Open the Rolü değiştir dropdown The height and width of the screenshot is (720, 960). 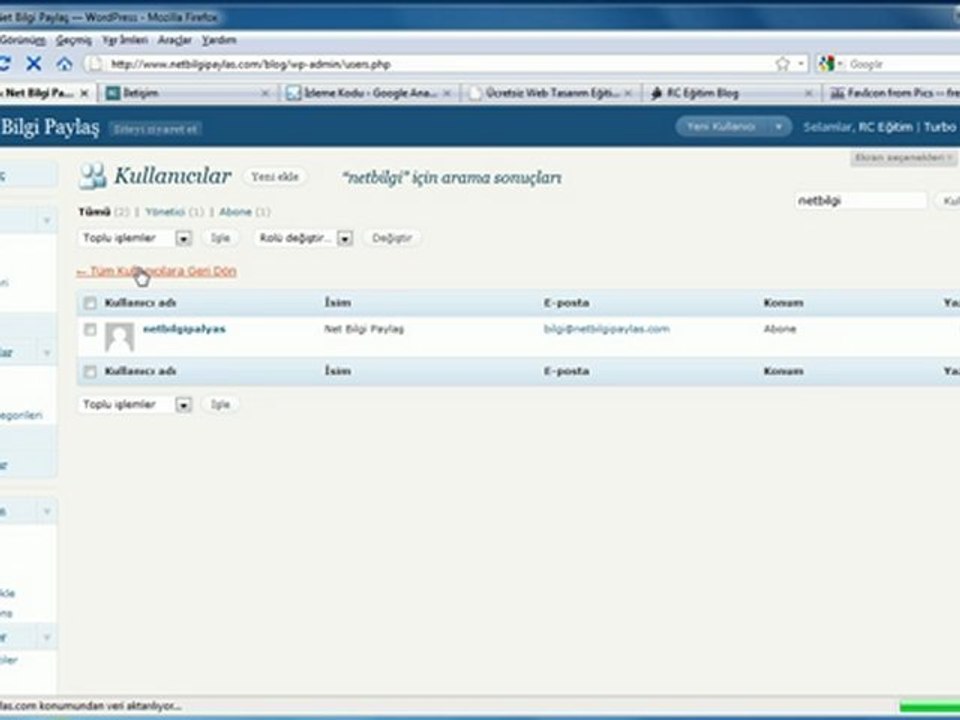coord(304,238)
